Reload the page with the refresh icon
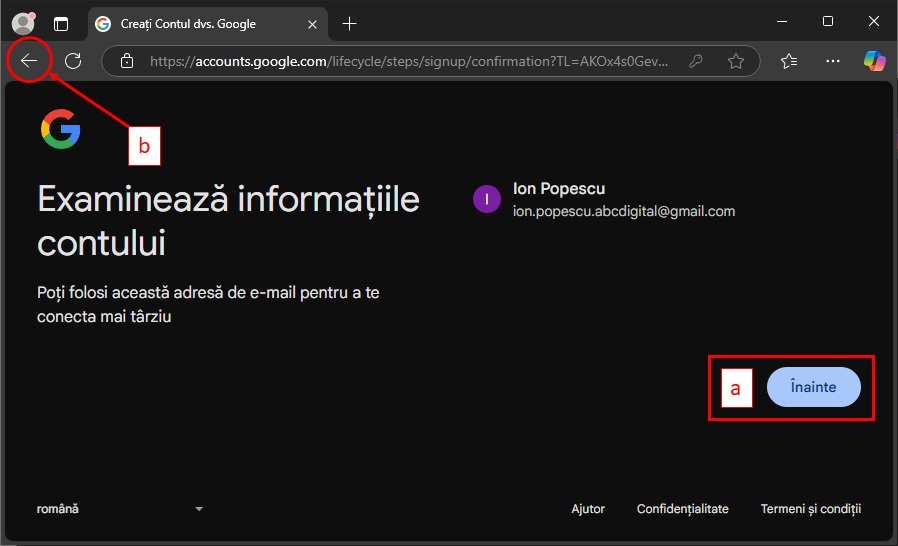Viewport: 898px width, 546px height. tap(73, 61)
